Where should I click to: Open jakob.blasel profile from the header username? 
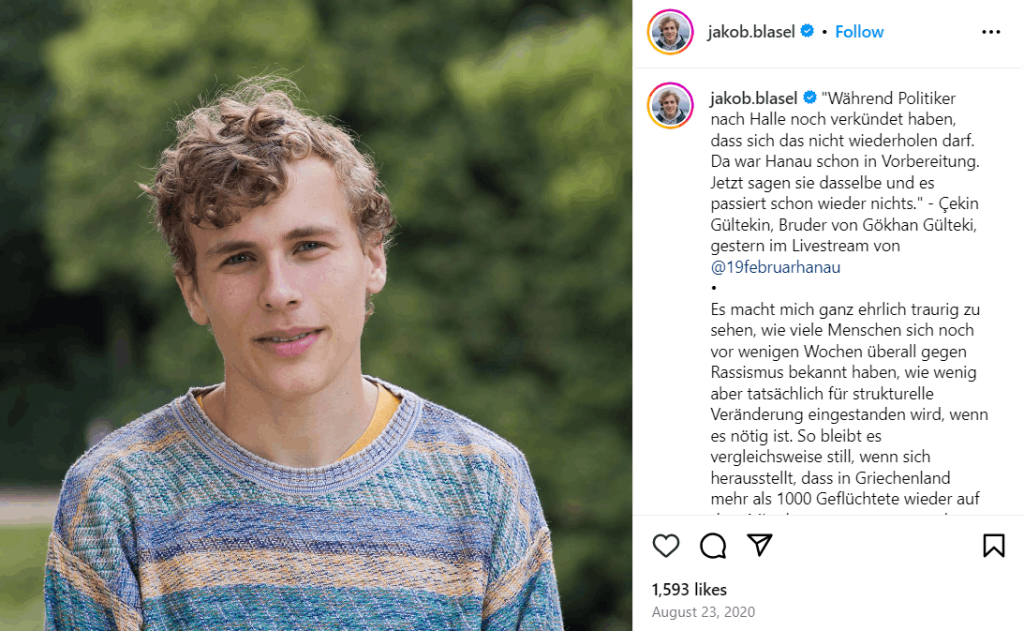pos(752,32)
